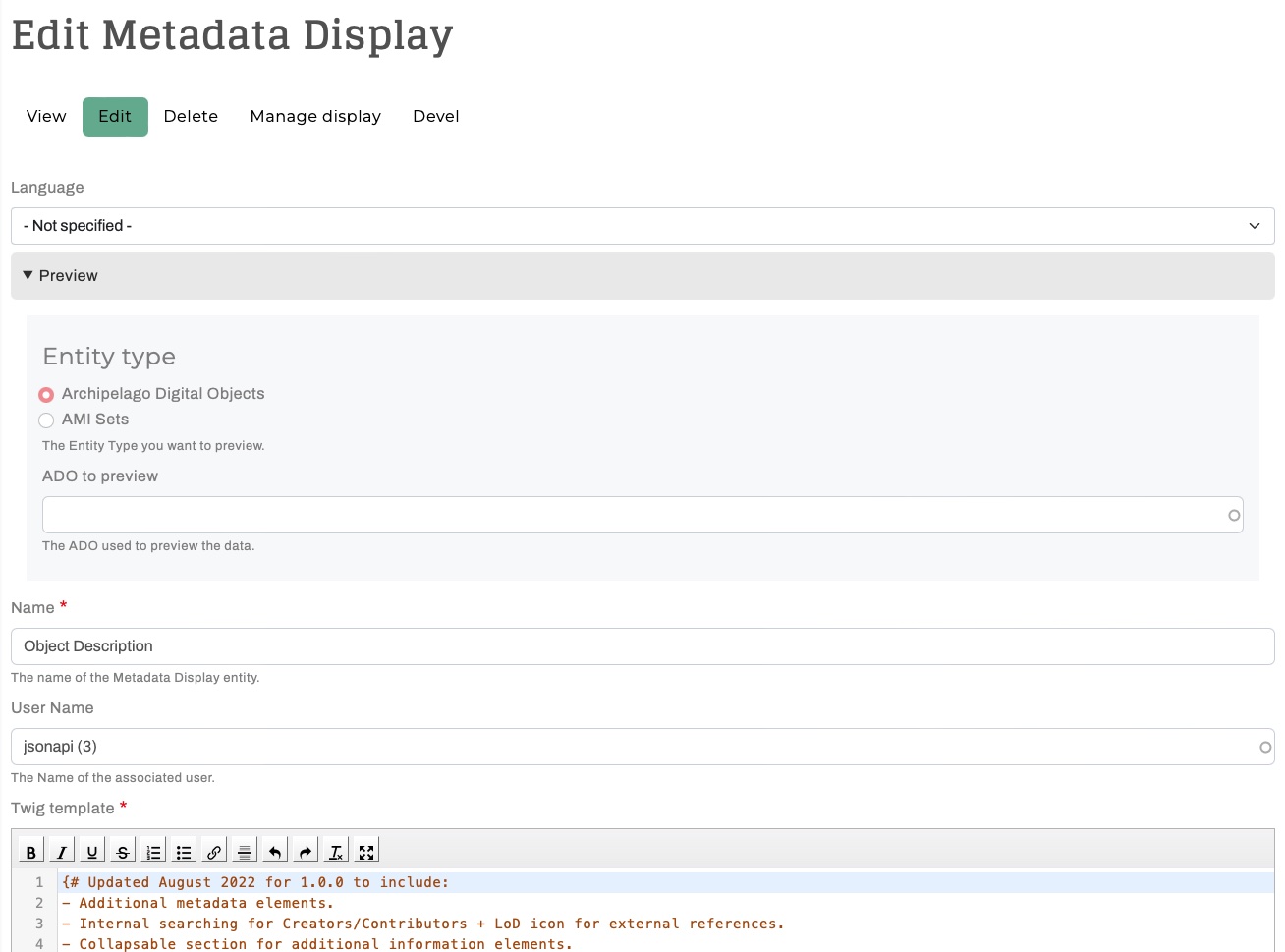The height and width of the screenshot is (952, 1285).
Task: Insert a bulleted list
Action: [184, 852]
